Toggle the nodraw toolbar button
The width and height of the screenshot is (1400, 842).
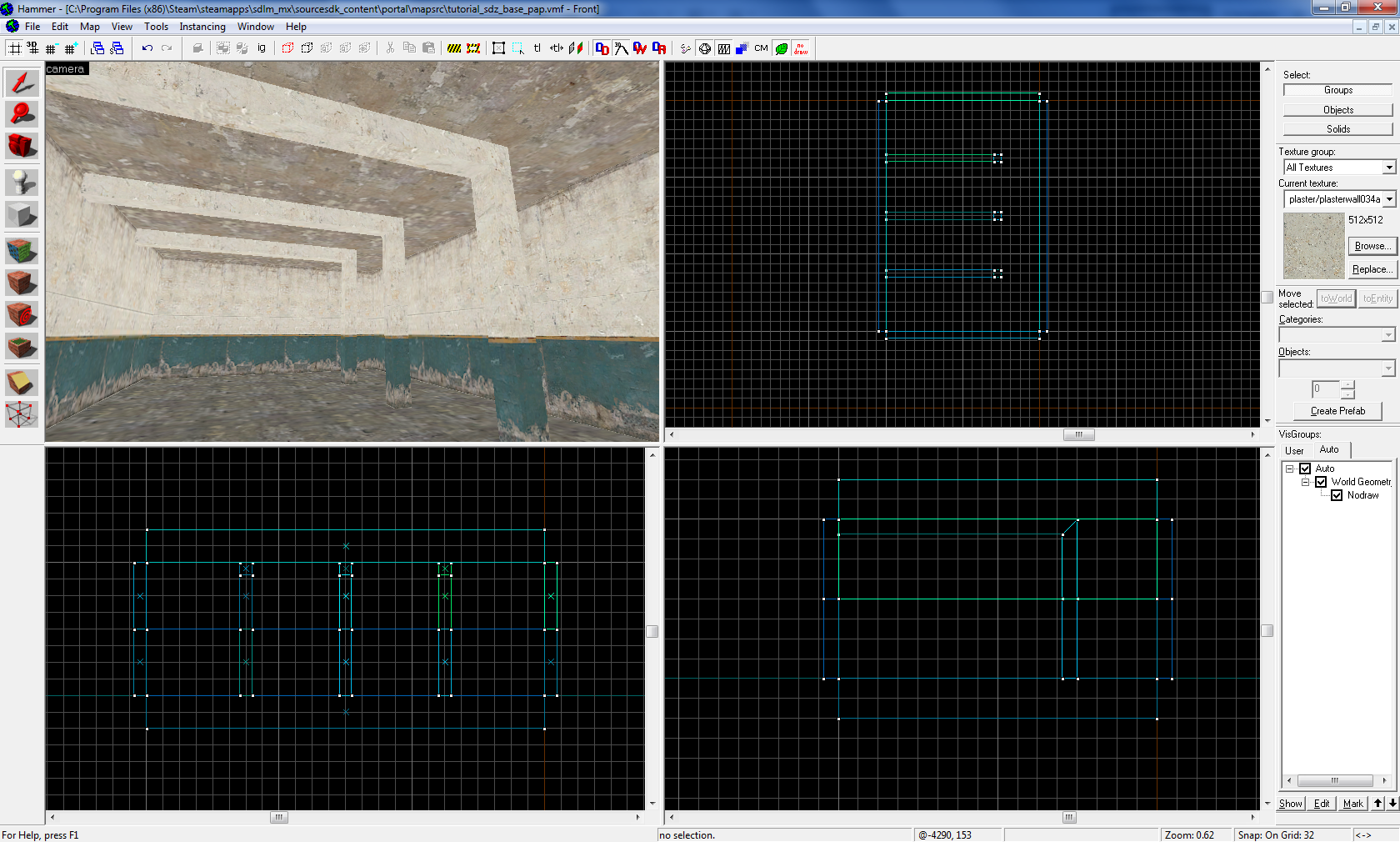click(x=801, y=48)
